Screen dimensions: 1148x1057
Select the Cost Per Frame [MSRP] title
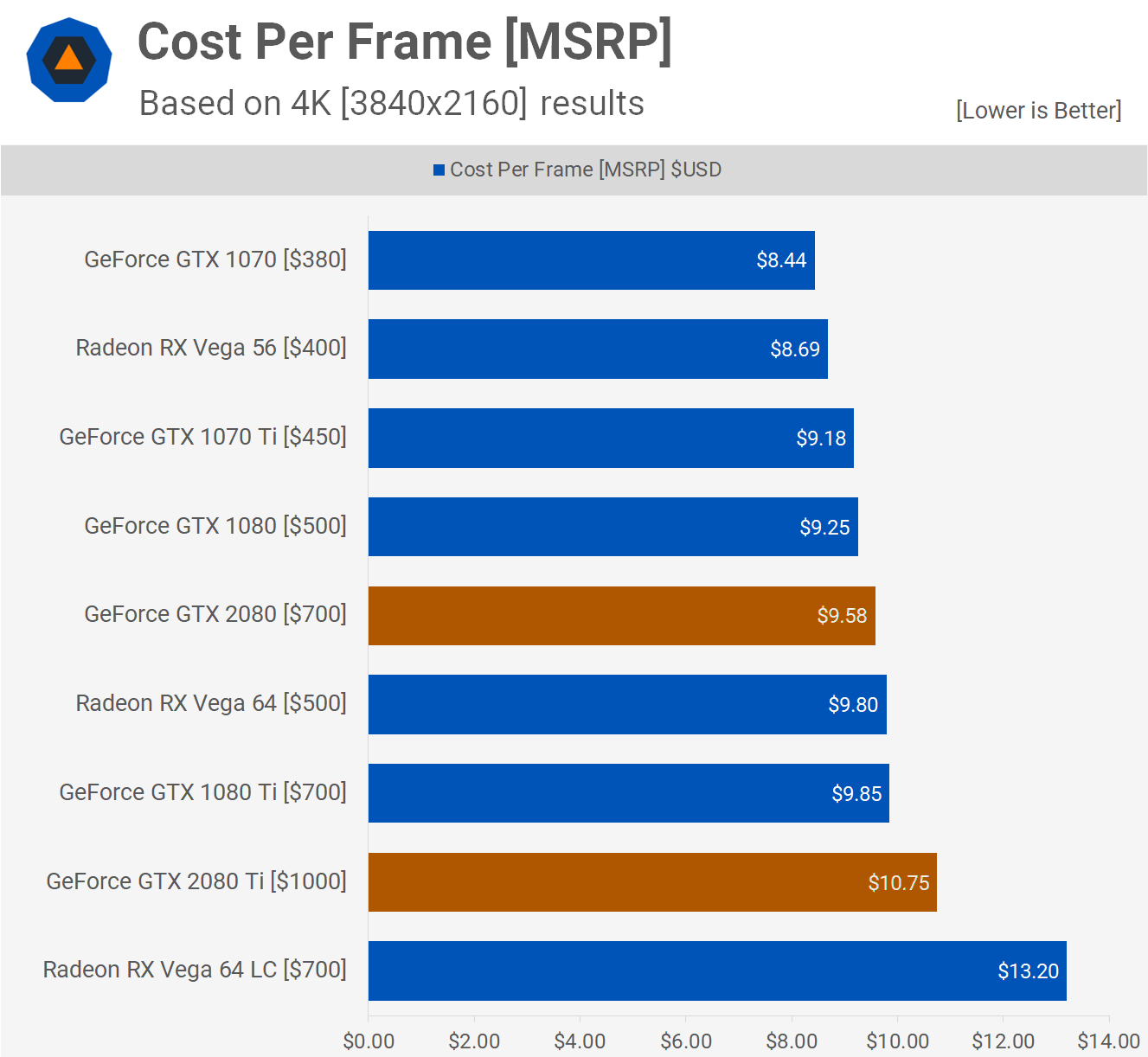(405, 42)
